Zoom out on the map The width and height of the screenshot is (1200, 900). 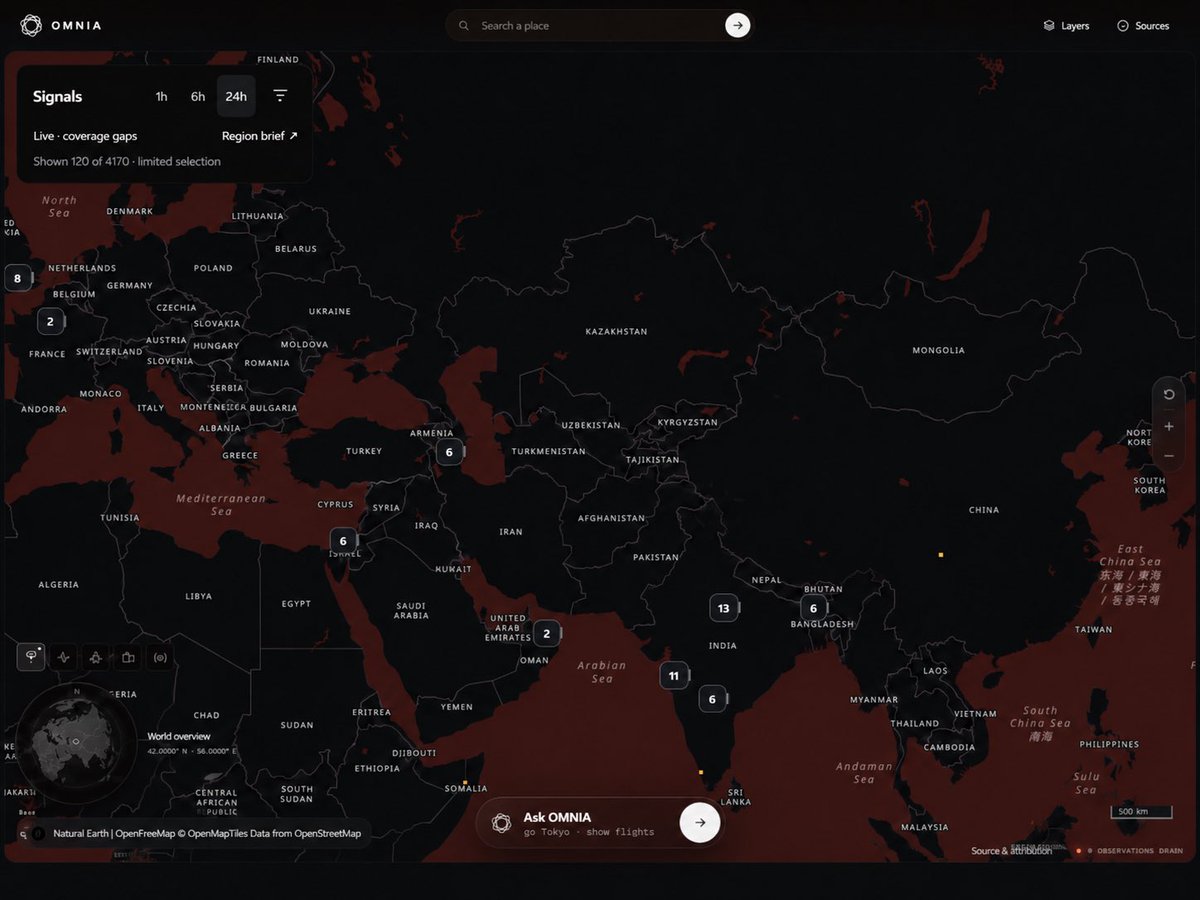coord(1168,456)
